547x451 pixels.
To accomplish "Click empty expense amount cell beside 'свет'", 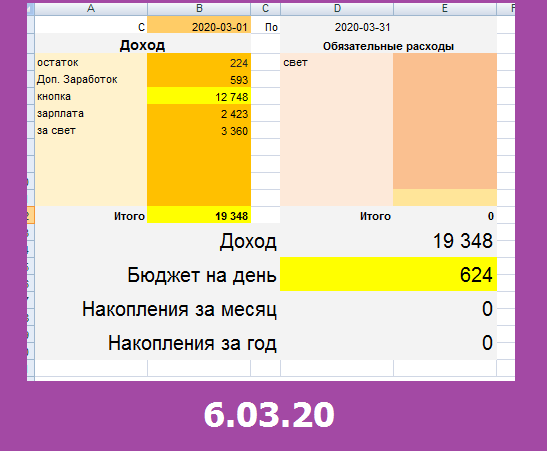I will (445, 62).
